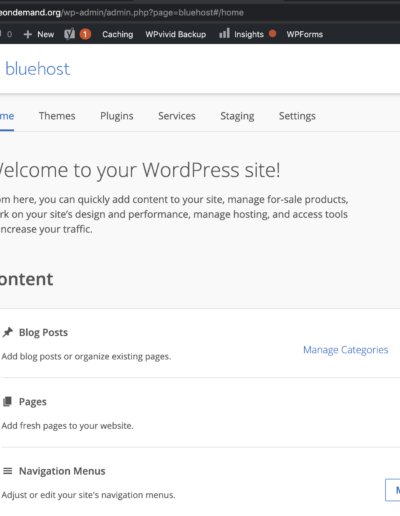The width and height of the screenshot is (400, 516).
Task: Switch to the Plugins tab
Action: [117, 116]
